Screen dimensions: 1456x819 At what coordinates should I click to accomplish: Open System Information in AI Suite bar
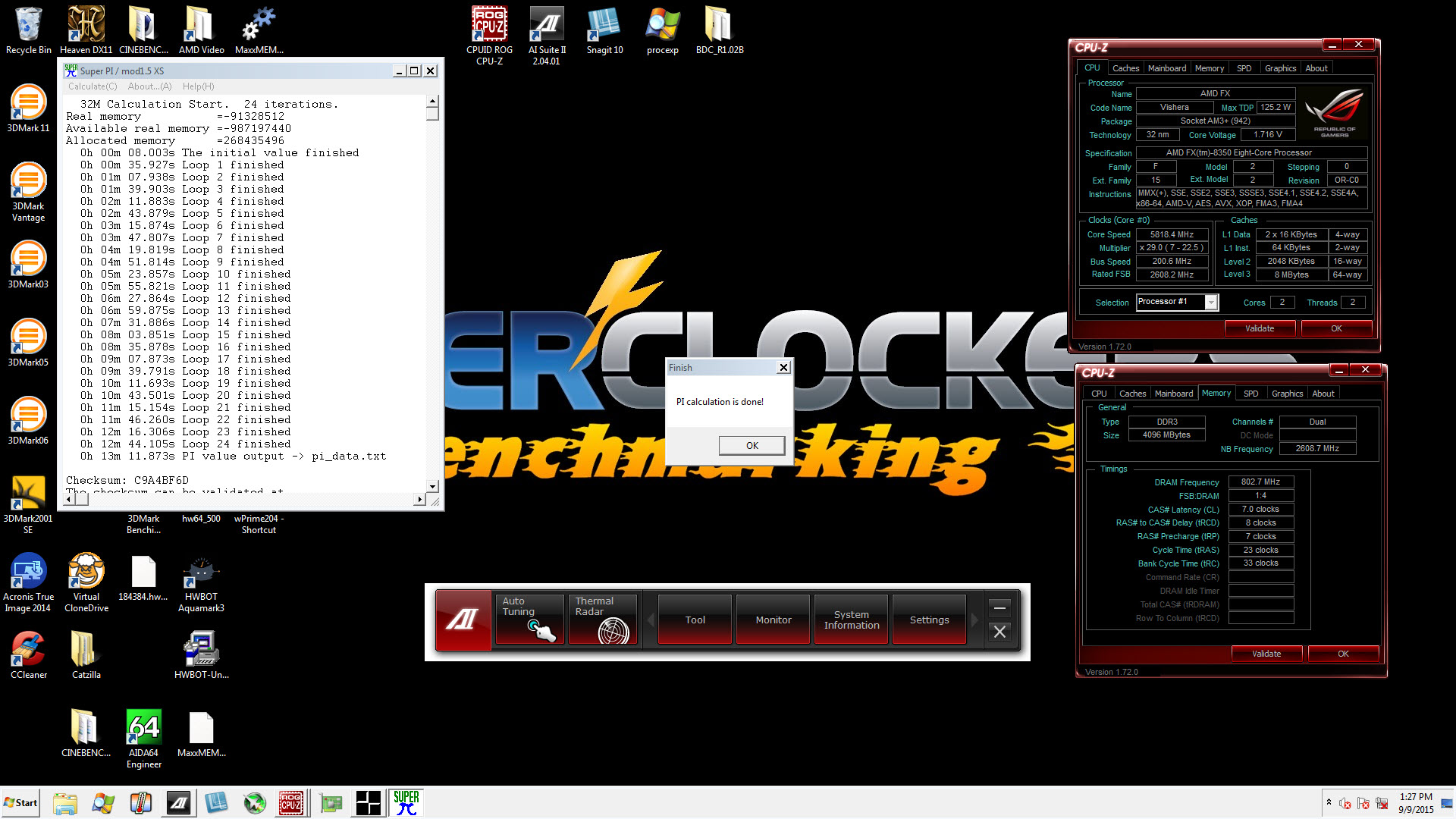(x=851, y=620)
